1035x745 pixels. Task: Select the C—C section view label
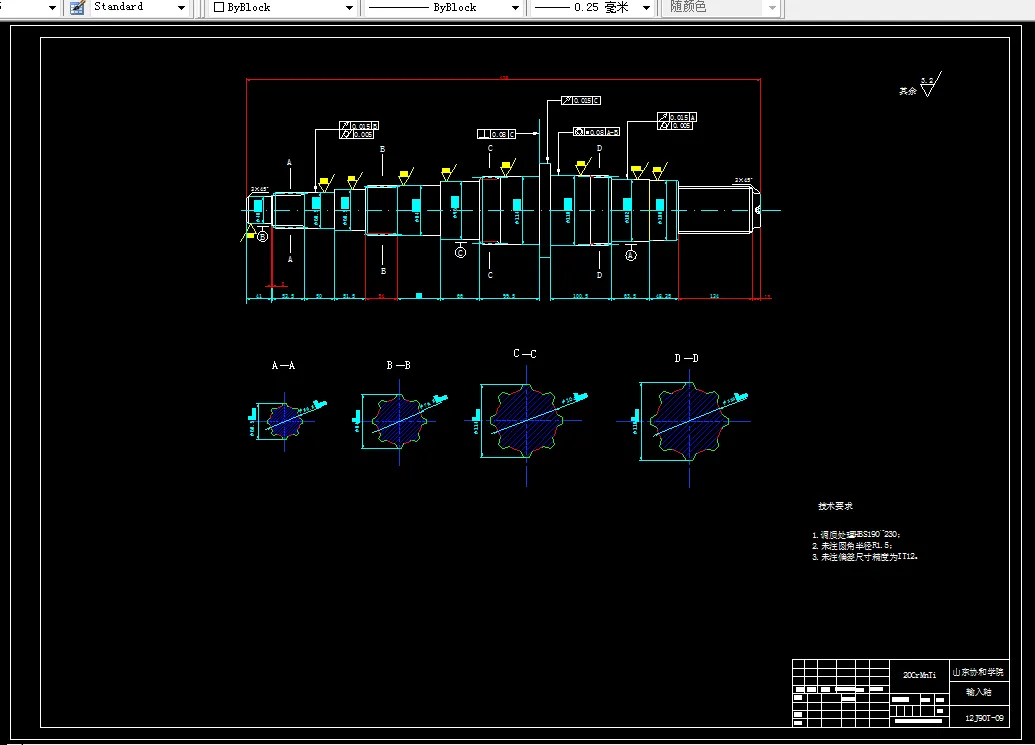coord(525,354)
